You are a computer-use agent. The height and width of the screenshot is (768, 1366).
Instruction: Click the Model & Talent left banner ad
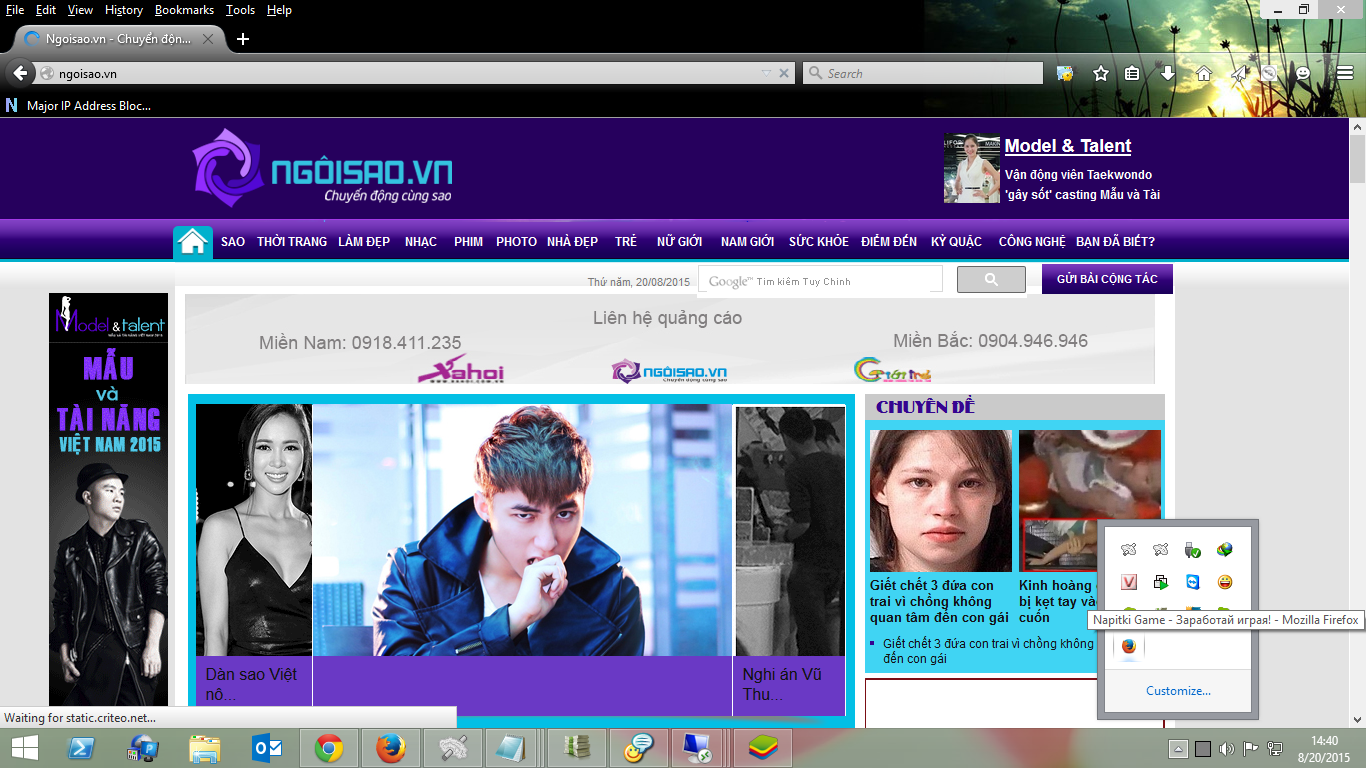[109, 500]
